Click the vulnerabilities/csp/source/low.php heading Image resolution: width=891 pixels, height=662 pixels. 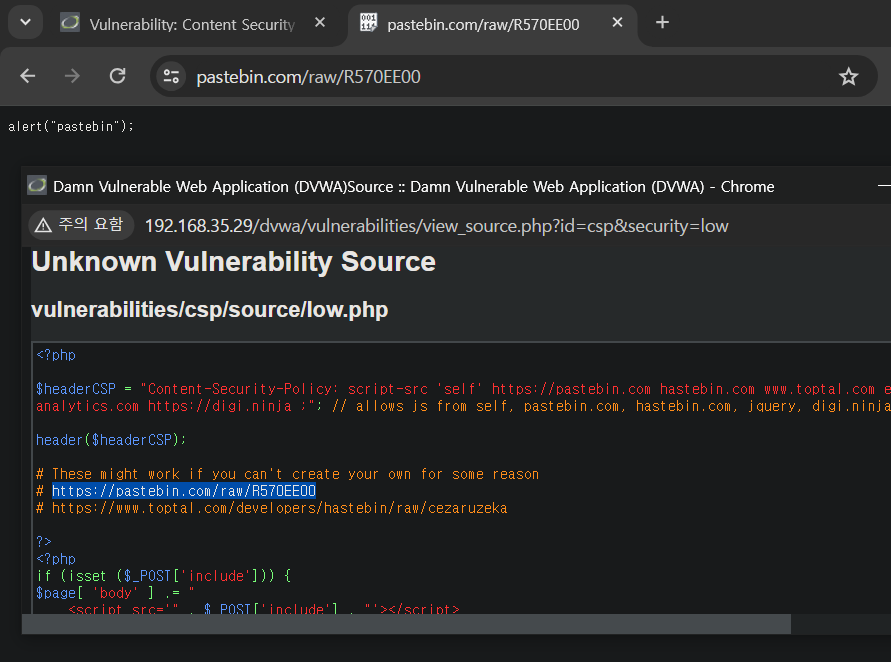[x=210, y=310]
